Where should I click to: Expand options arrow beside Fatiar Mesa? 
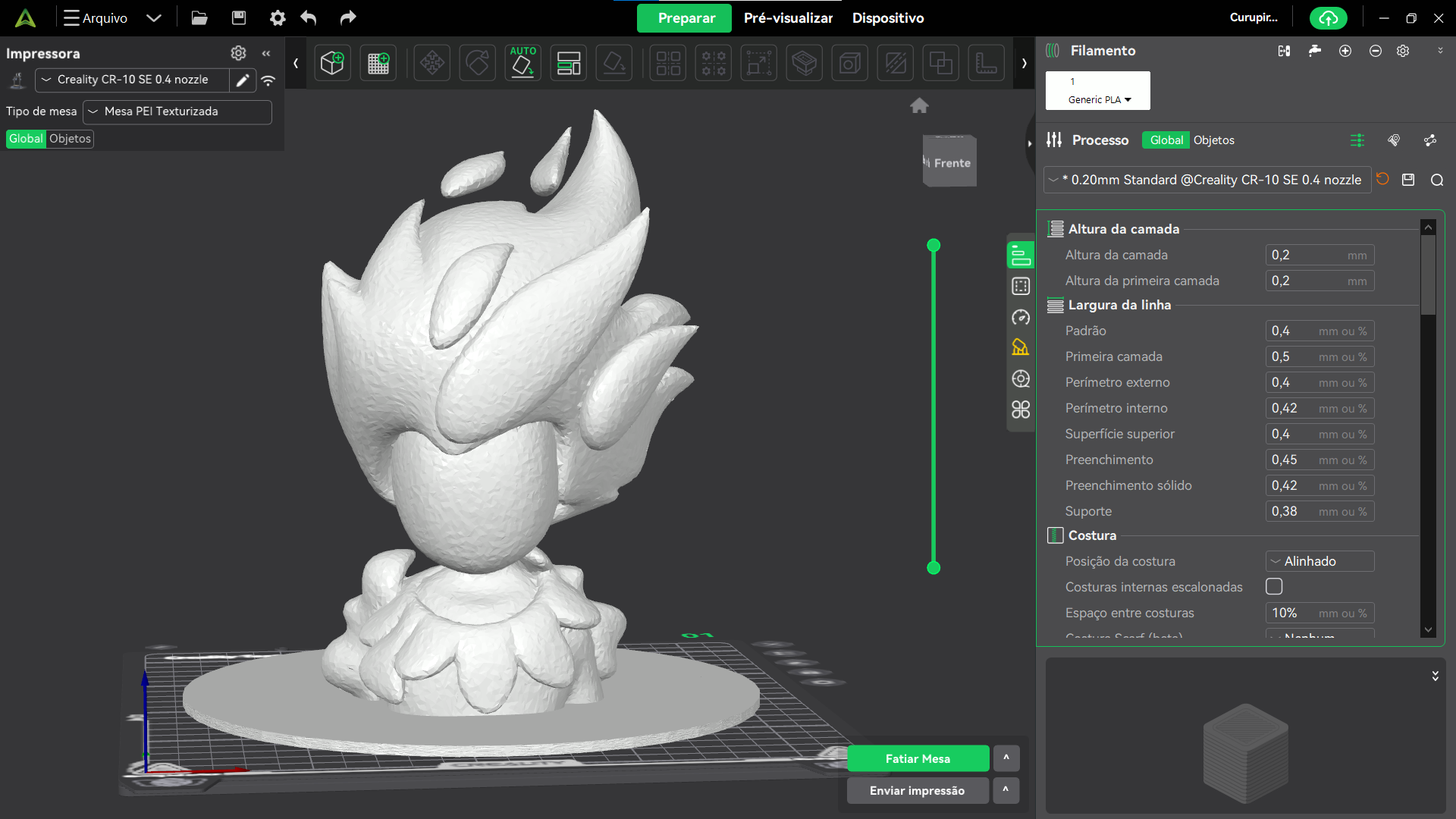coord(1006,758)
